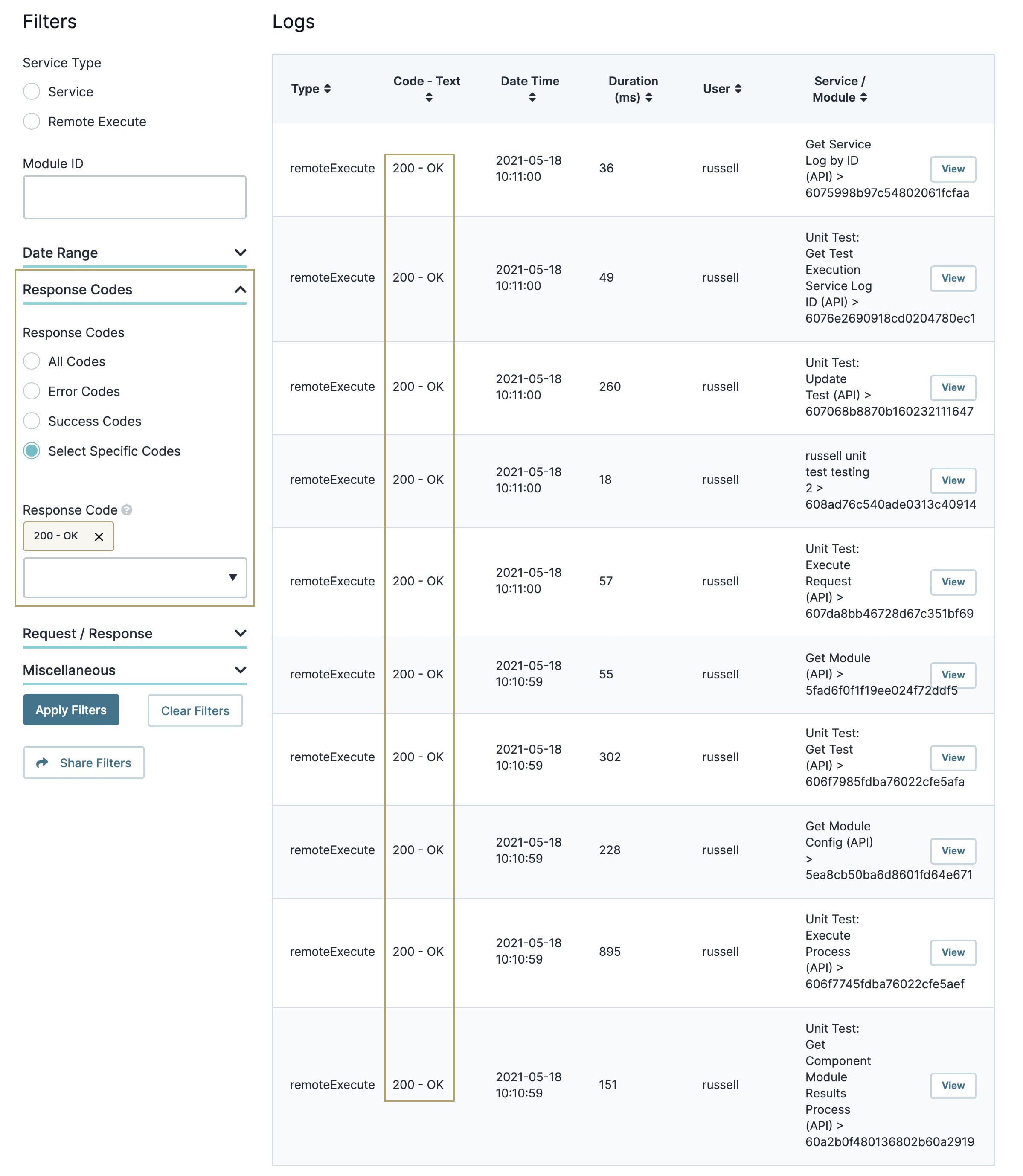Screen dimensions: 1023x1176
Task: Expand the Miscellaneous section
Action: point(134,670)
